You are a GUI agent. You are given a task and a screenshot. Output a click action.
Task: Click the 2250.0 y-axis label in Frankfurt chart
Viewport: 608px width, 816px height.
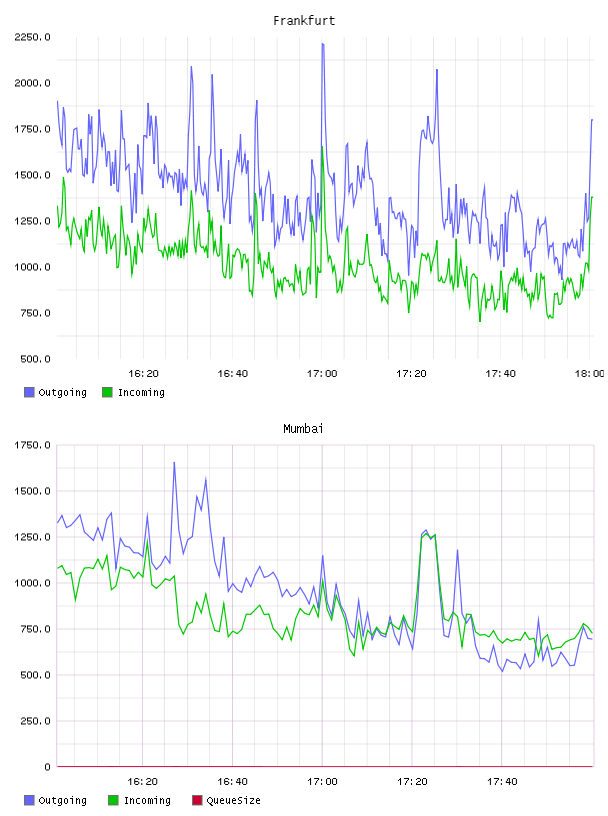pos(32,37)
